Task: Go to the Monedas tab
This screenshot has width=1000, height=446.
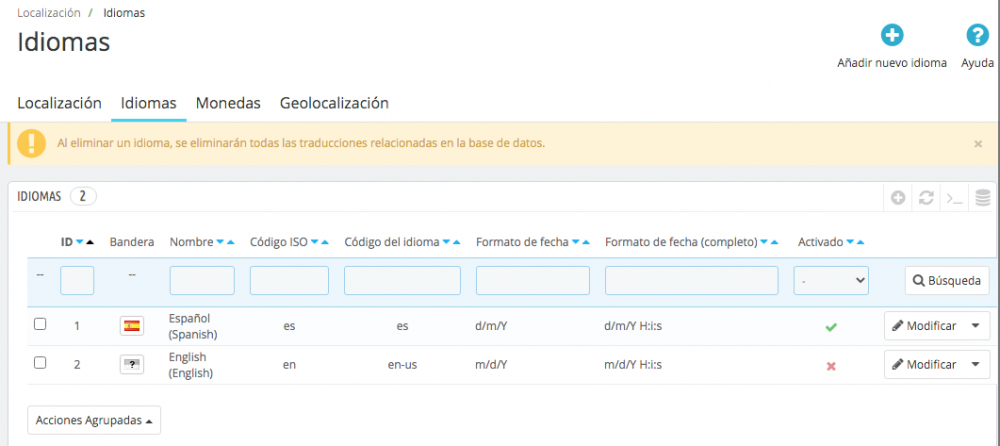Action: [x=228, y=103]
